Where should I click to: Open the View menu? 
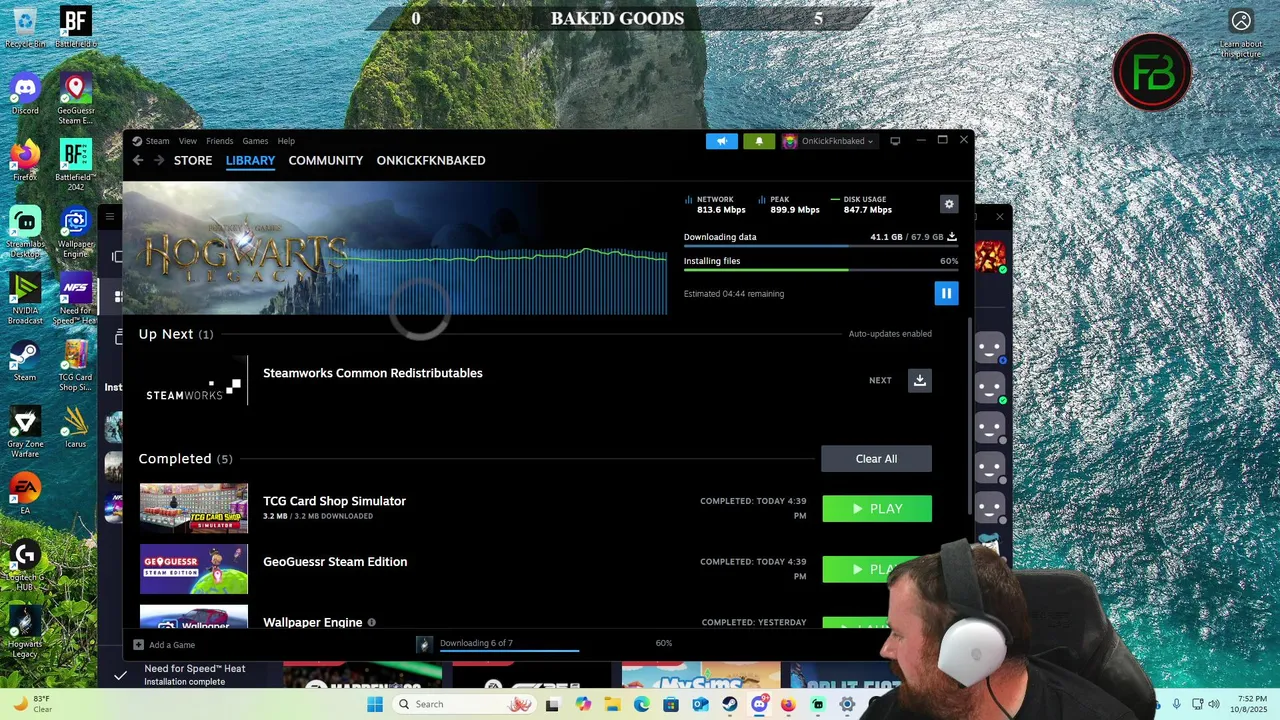(188, 141)
